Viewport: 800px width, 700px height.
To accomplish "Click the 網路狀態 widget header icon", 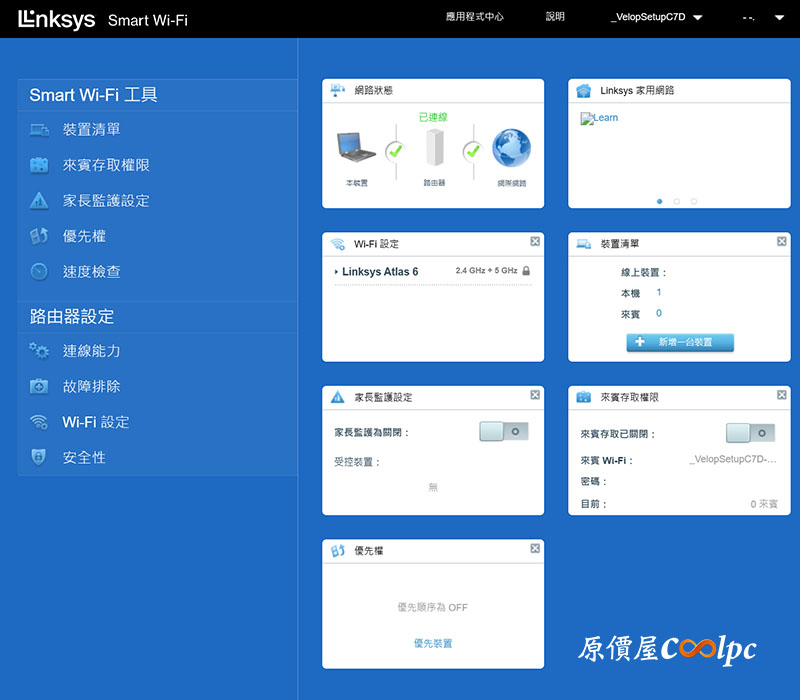I will click(338, 90).
